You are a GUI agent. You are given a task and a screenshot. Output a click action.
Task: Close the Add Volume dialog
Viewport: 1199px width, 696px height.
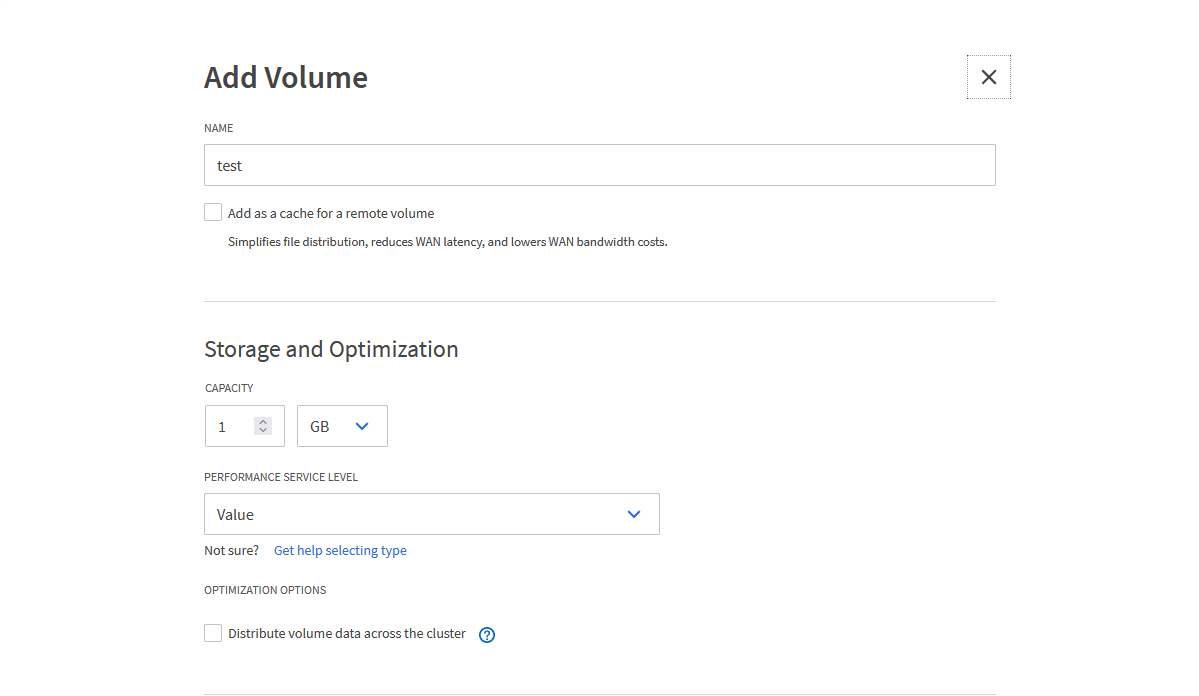(988, 77)
